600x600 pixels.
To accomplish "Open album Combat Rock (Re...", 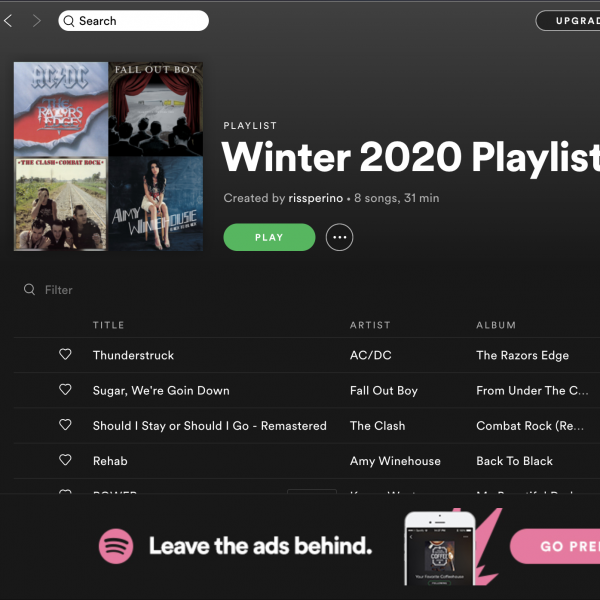I will pos(530,426).
